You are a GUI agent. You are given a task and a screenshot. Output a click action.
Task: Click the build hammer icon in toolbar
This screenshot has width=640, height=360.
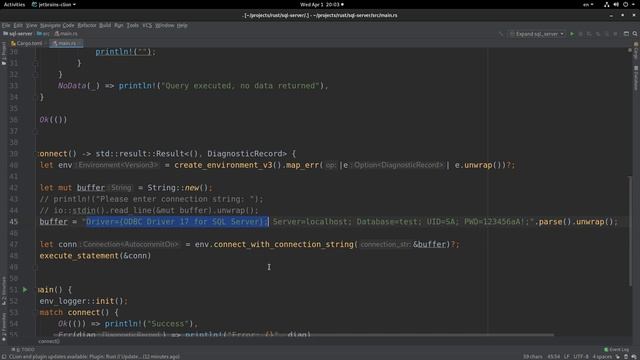pyautogui.click(x=501, y=34)
